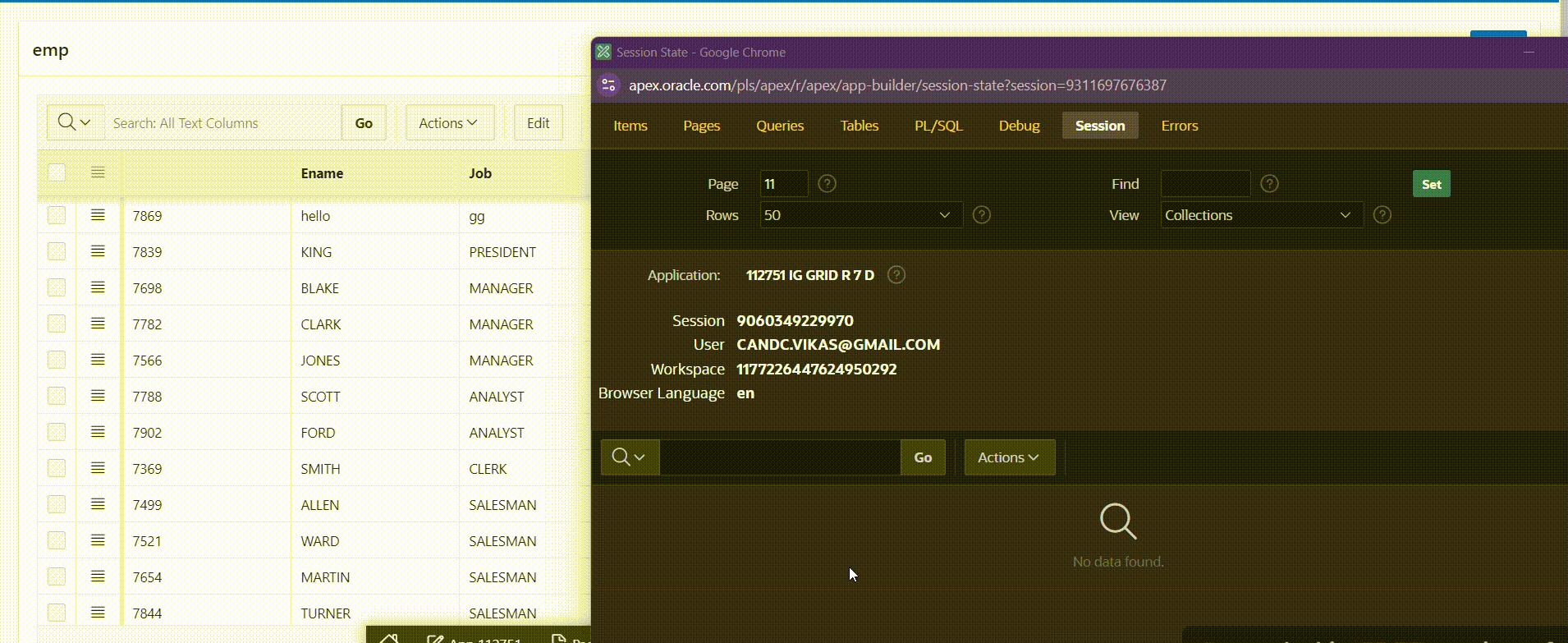Toggle select-all checkbox in grid header

[x=57, y=172]
